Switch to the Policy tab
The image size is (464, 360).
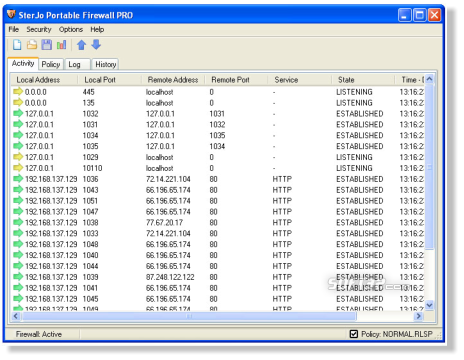(x=51, y=64)
